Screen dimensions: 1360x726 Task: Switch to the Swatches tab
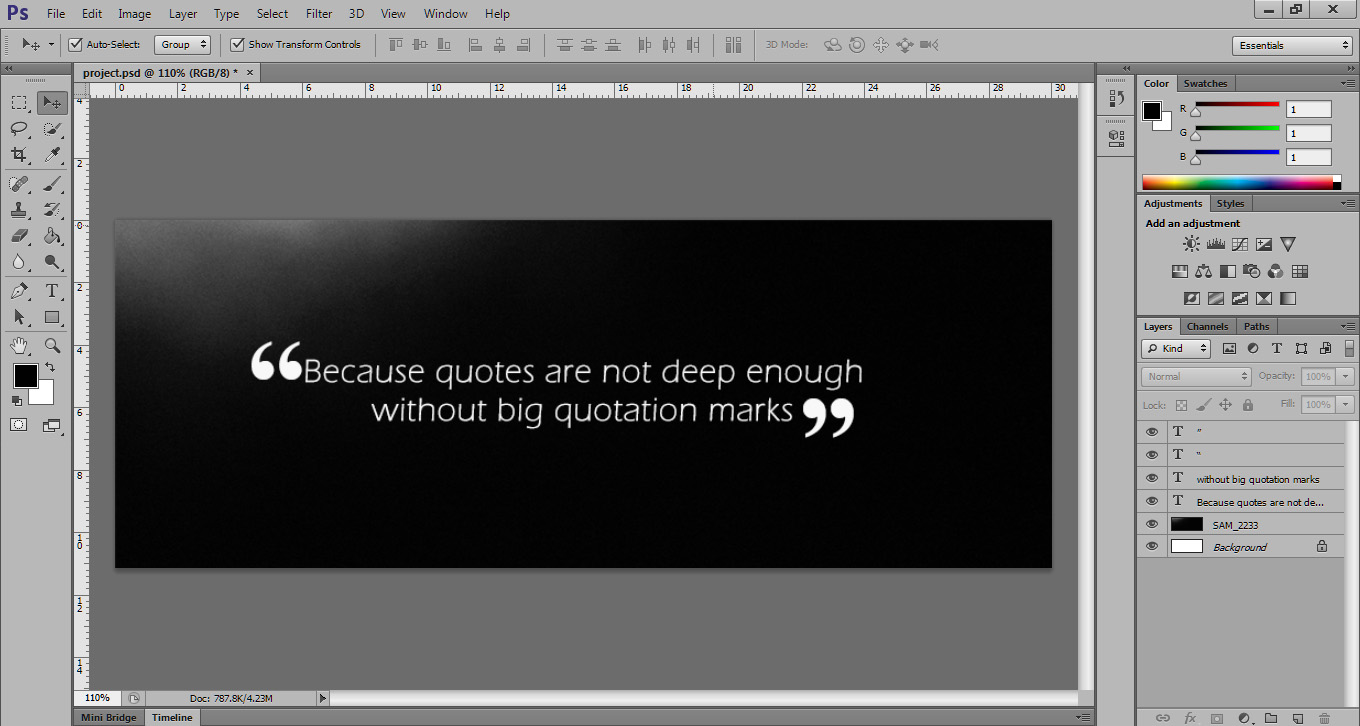[x=1206, y=83]
